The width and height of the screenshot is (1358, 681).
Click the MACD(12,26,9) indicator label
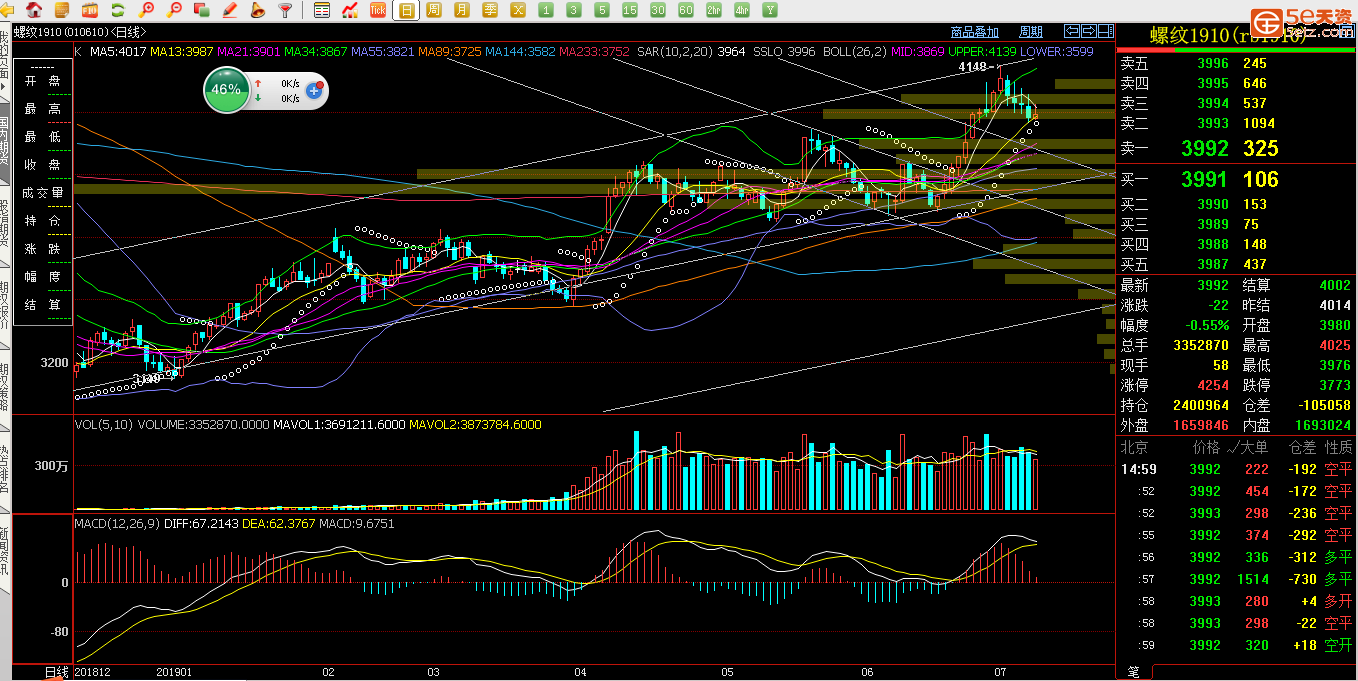tap(116, 523)
